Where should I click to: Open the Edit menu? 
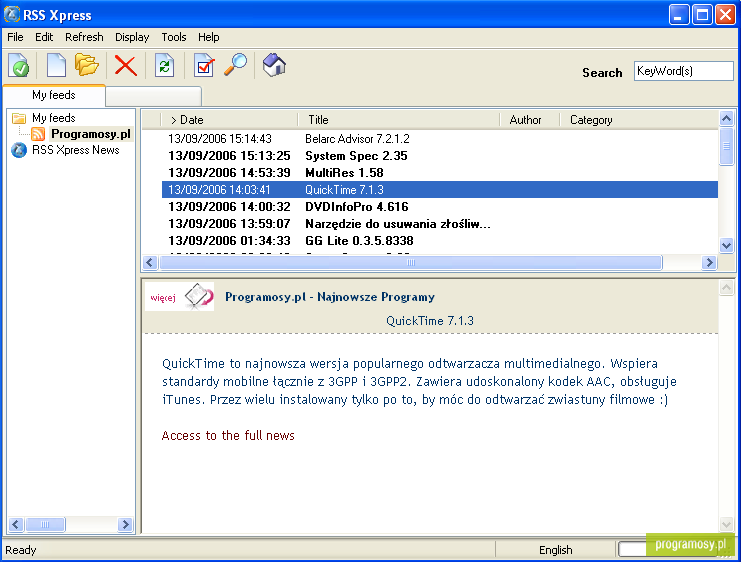click(x=44, y=37)
